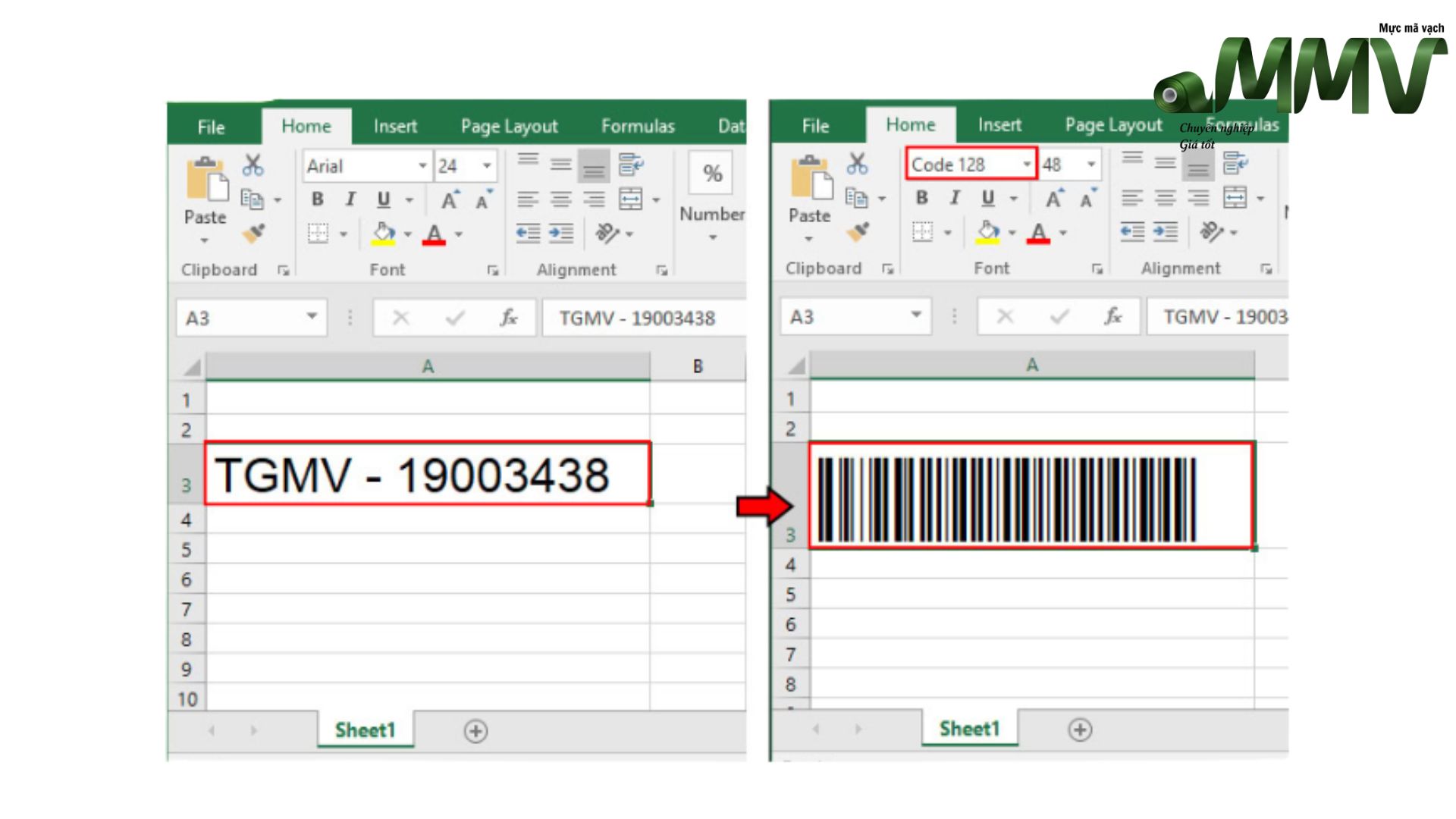Open Font dialog launcher in left window
This screenshot has height=819, width=1456.
[x=493, y=271]
